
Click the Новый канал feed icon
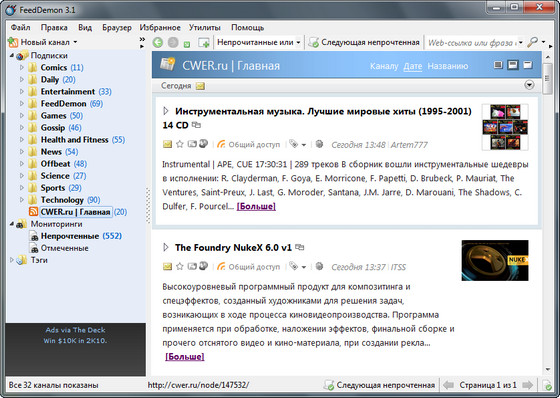point(13,42)
